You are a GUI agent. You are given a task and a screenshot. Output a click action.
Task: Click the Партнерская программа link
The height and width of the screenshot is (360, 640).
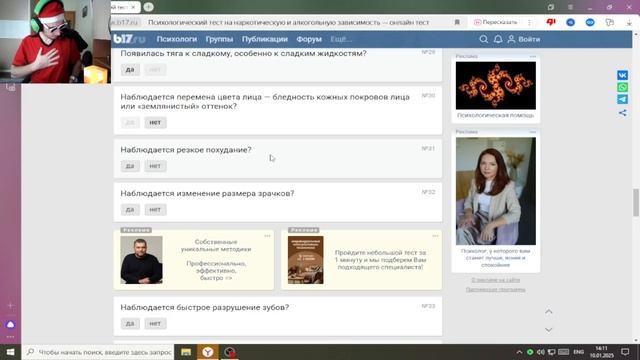(496, 289)
